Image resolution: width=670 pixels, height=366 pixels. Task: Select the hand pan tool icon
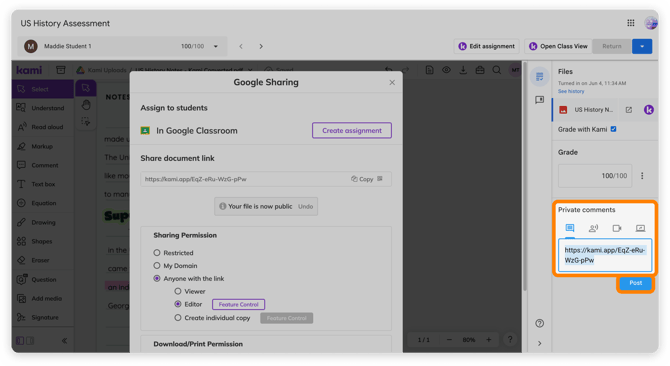point(86,105)
